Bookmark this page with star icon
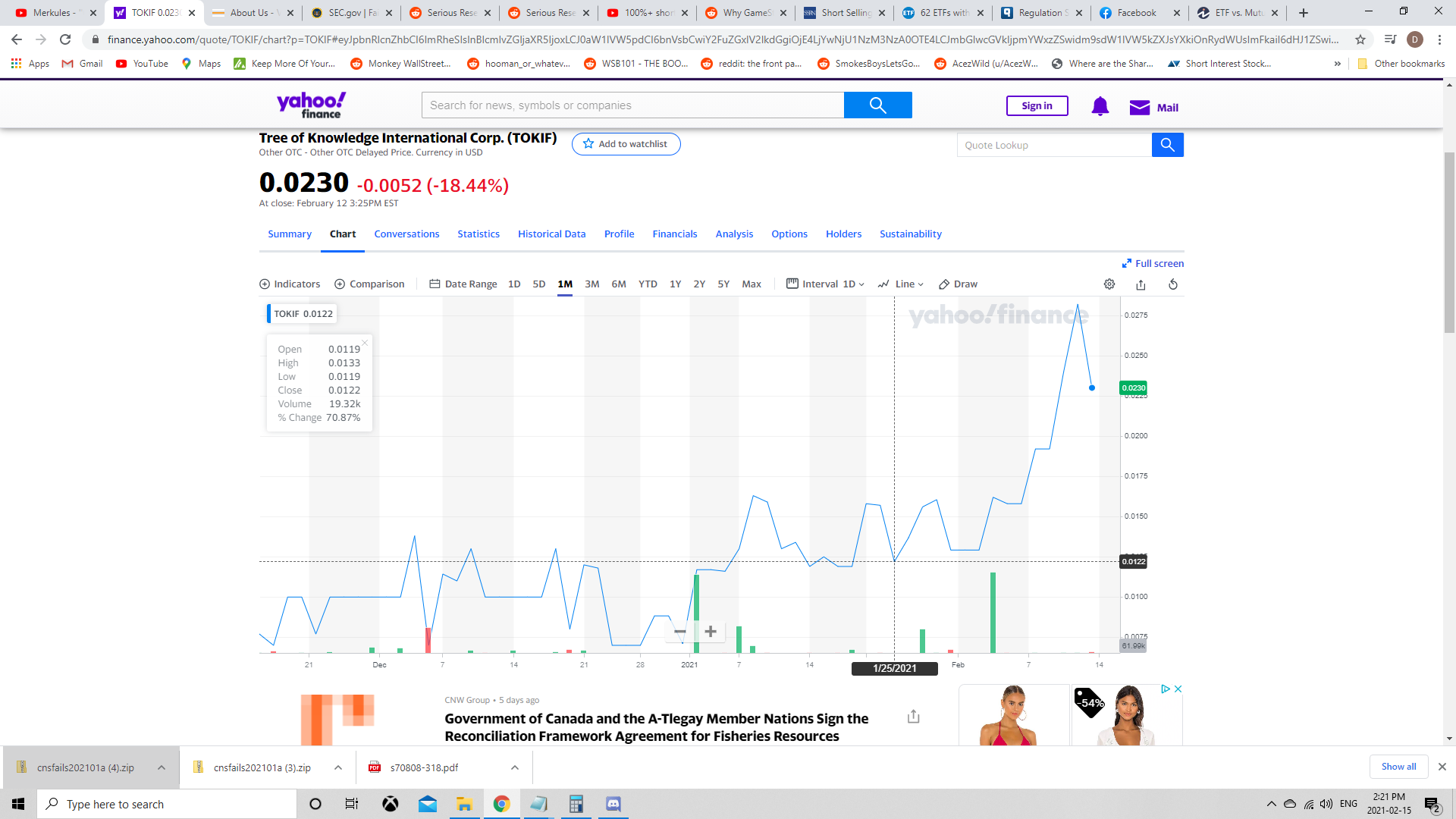Viewport: 1456px width, 819px height. click(1360, 39)
